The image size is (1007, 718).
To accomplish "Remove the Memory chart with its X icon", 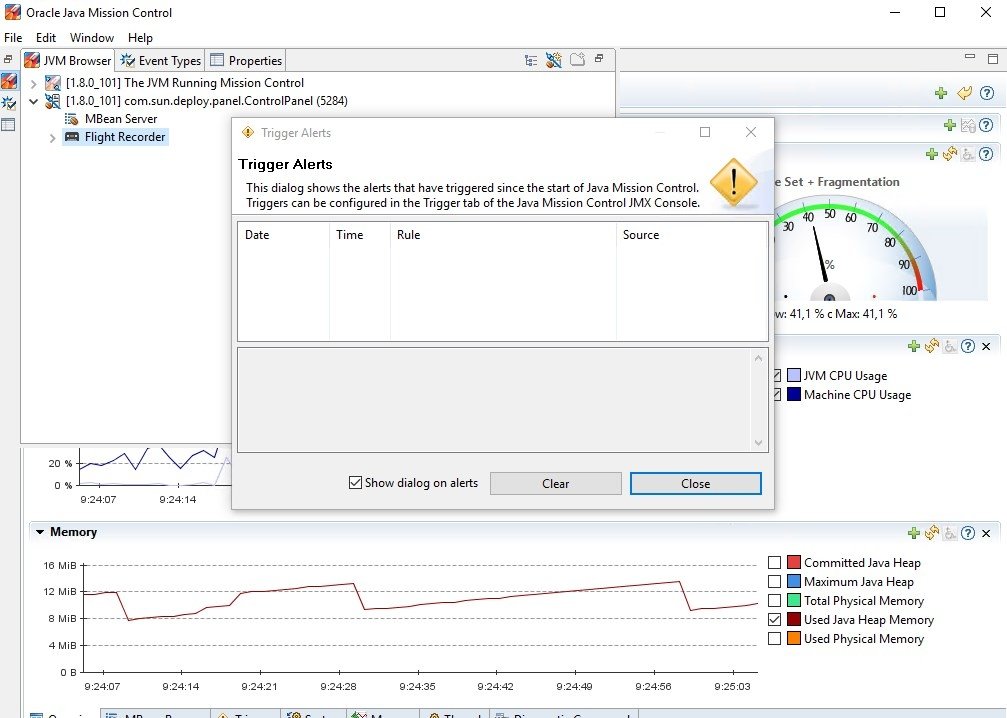I will [986, 533].
